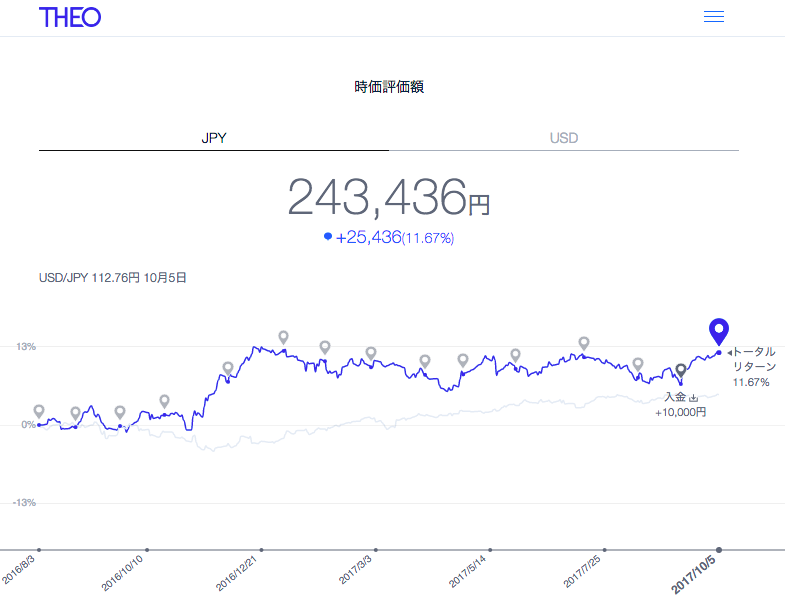Click the トータルリターン 11.67% label
Screen dimensions: 785x602
coord(753,367)
